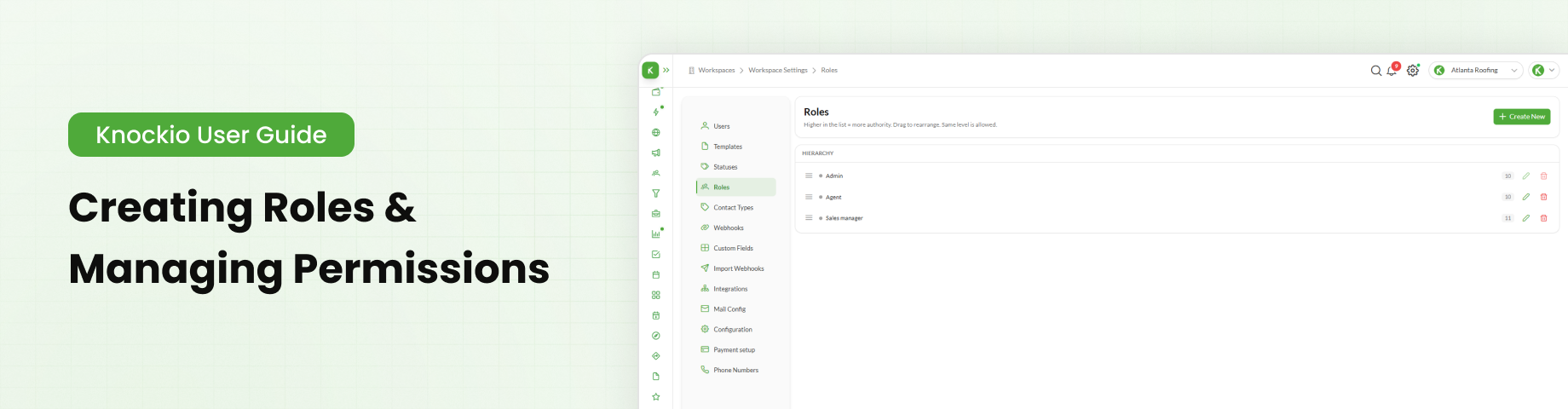Select the Admin role name
Screen dimensions: 1568x409
click(x=834, y=176)
